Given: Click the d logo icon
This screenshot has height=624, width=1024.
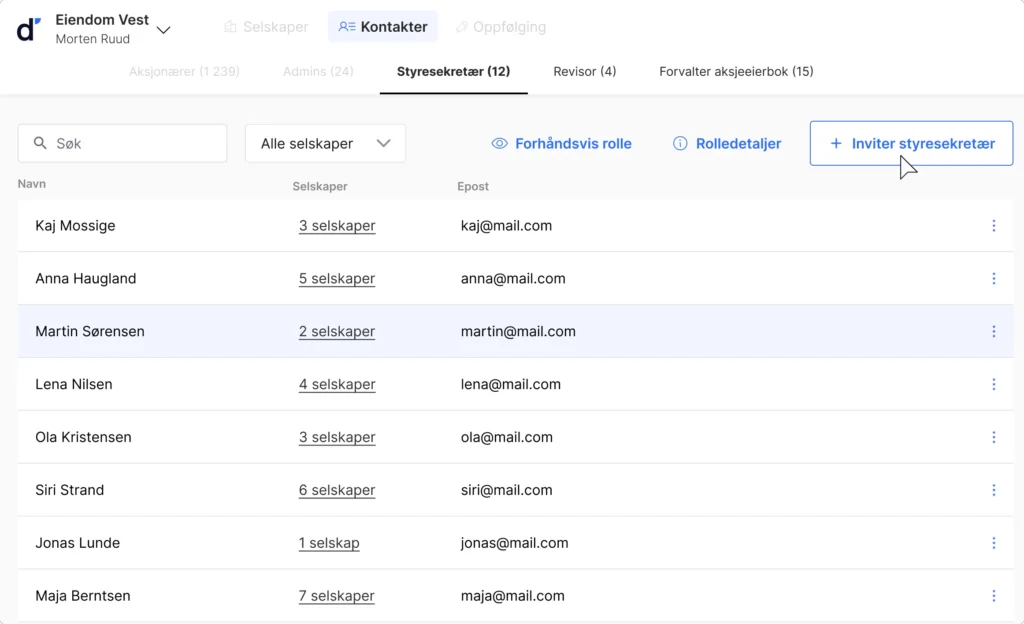Looking at the screenshot, I should tap(29, 29).
